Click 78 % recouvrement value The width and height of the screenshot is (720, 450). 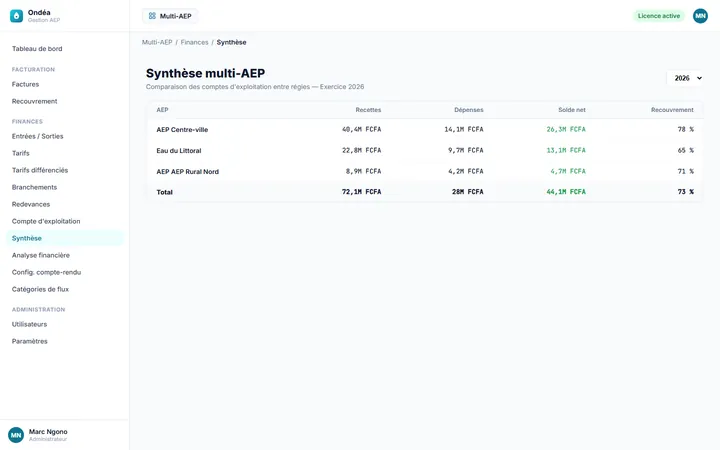pos(686,129)
